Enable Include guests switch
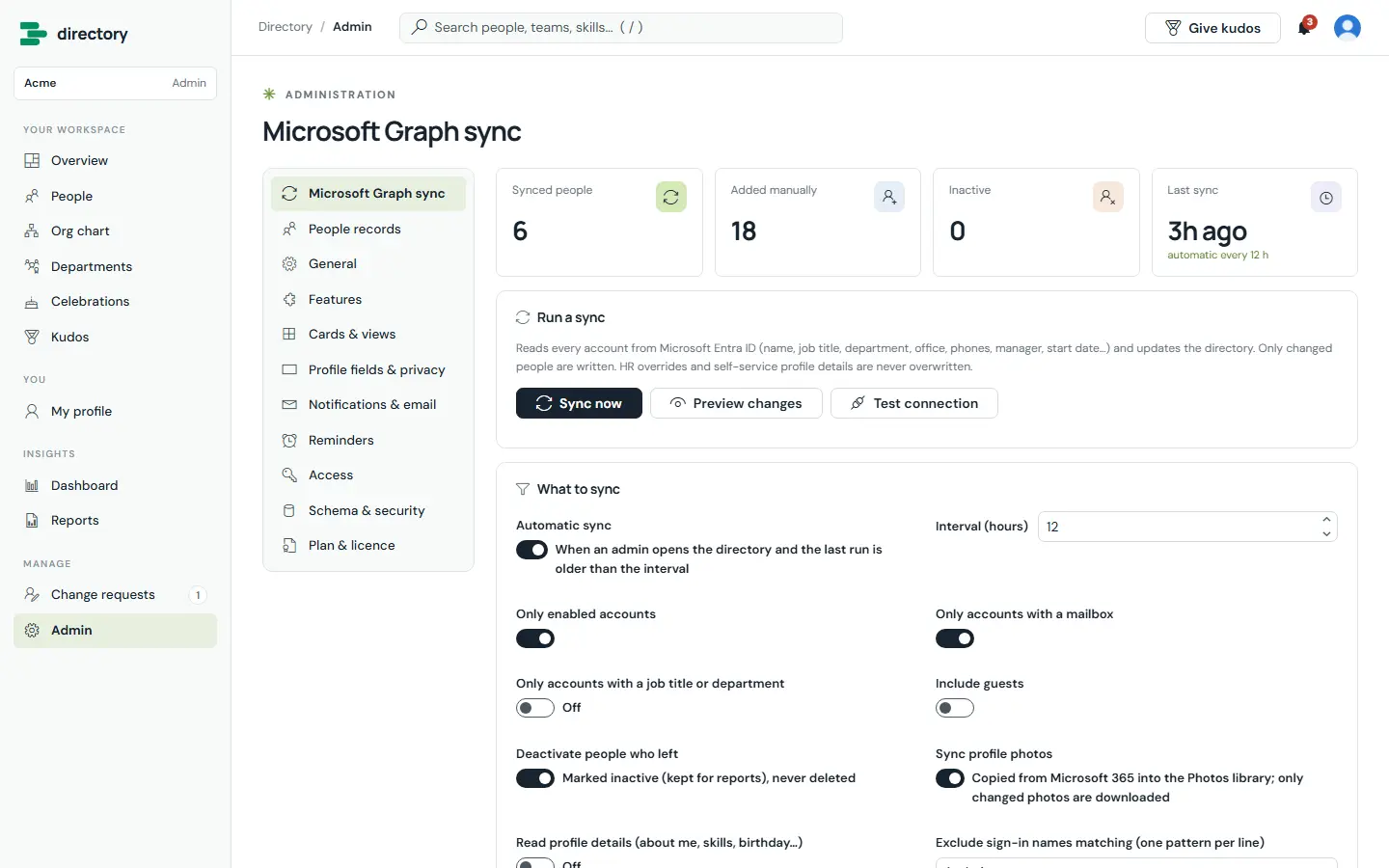 [x=955, y=708]
